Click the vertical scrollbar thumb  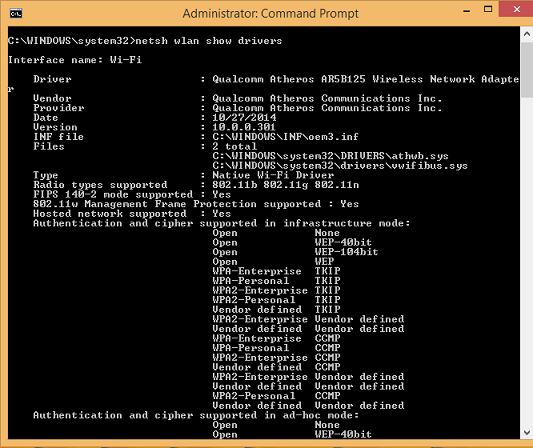(x=527, y=70)
